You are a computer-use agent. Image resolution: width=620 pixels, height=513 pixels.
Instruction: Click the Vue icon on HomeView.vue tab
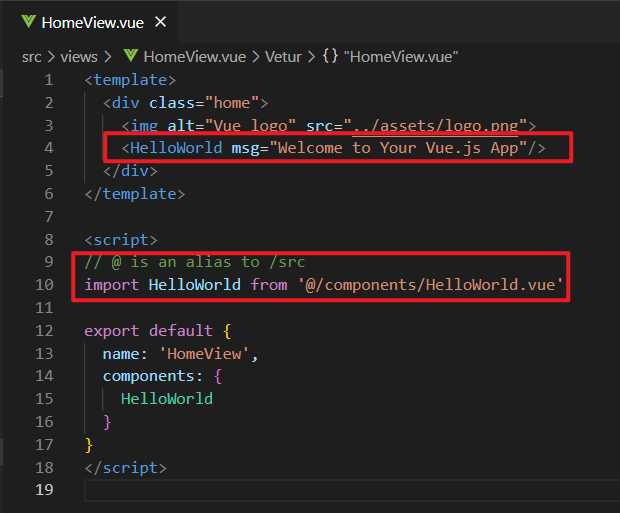tap(28, 22)
